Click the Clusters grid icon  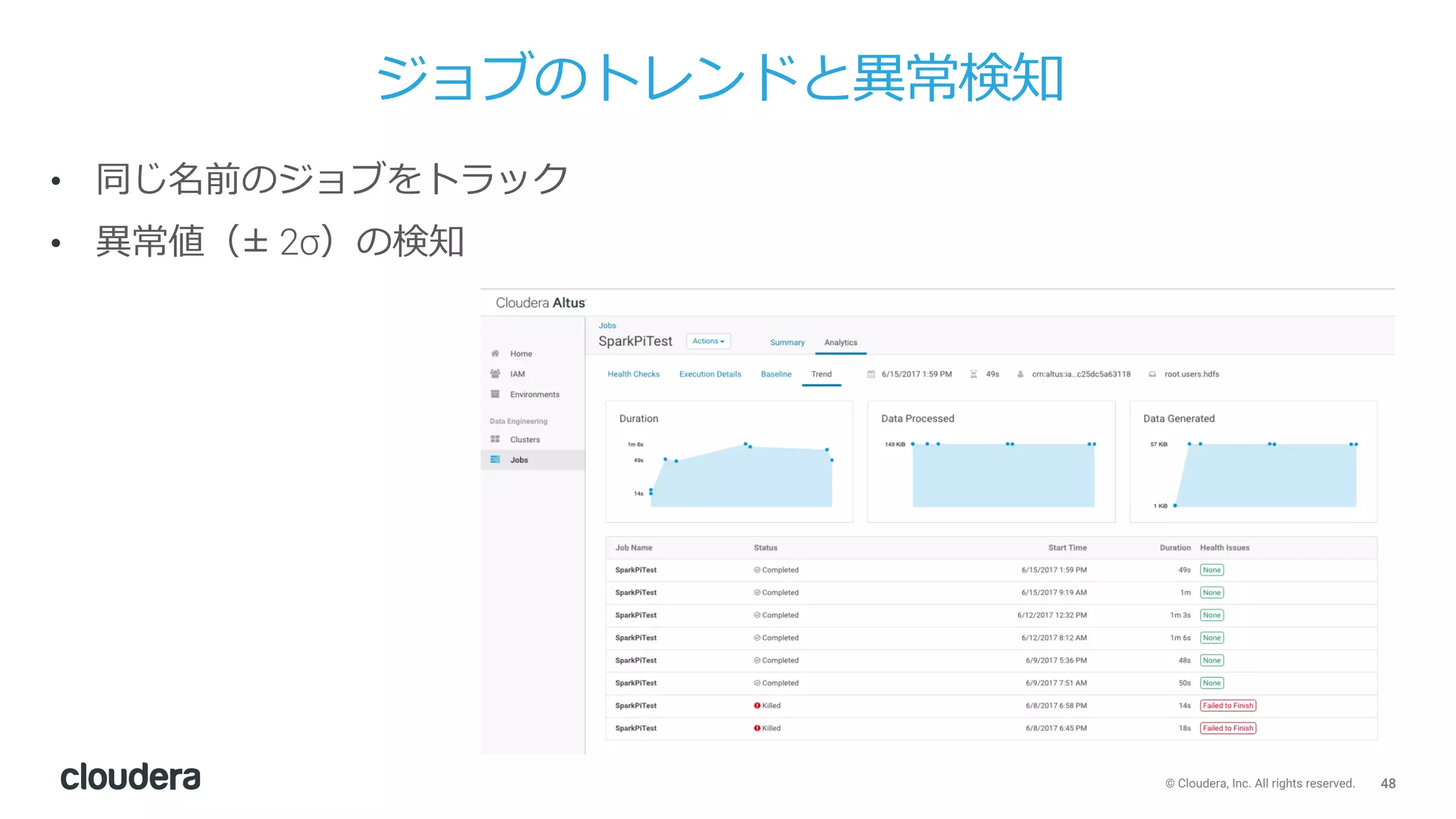tap(495, 439)
